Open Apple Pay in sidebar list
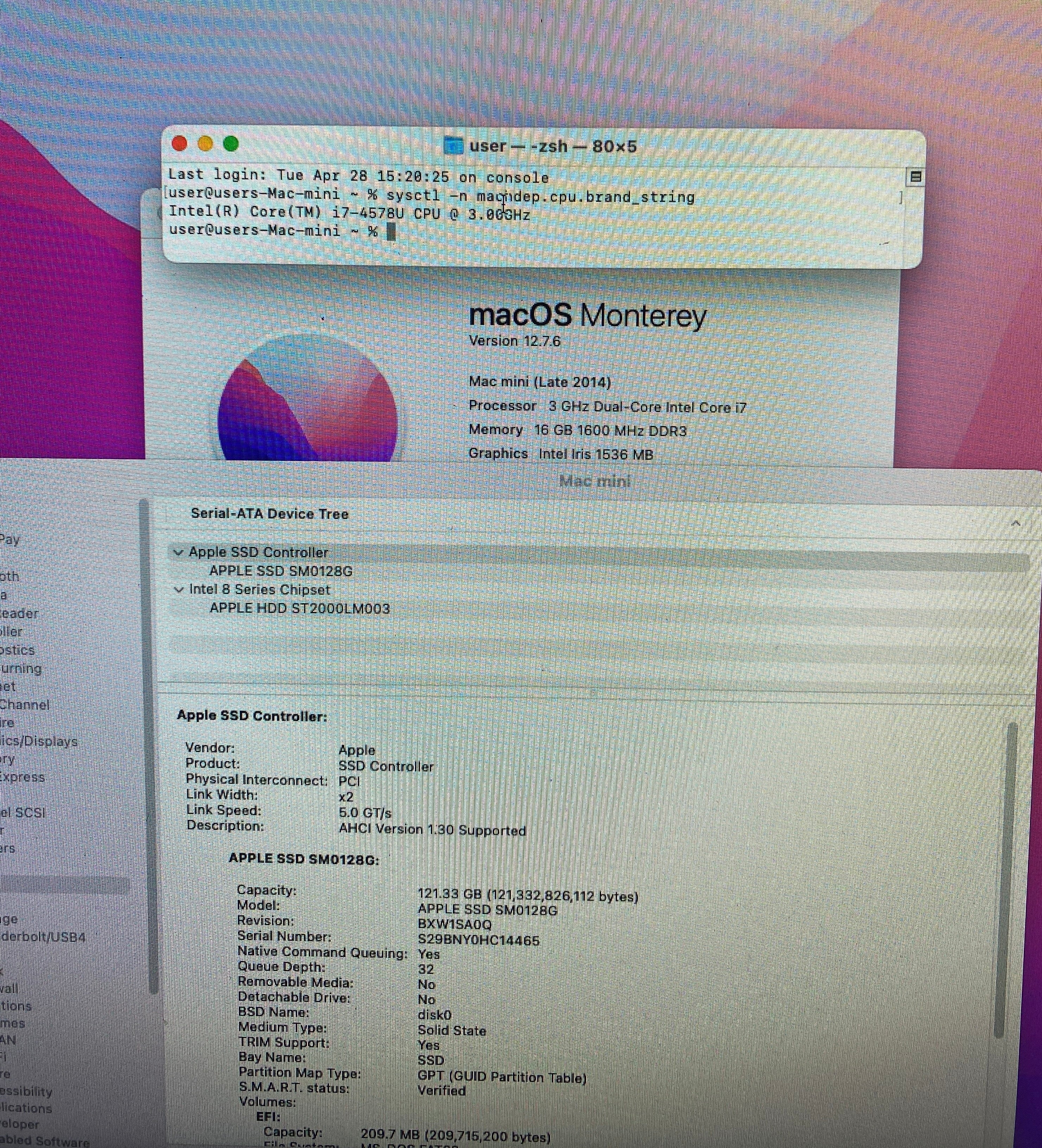The image size is (1042, 1148). tap(10, 539)
